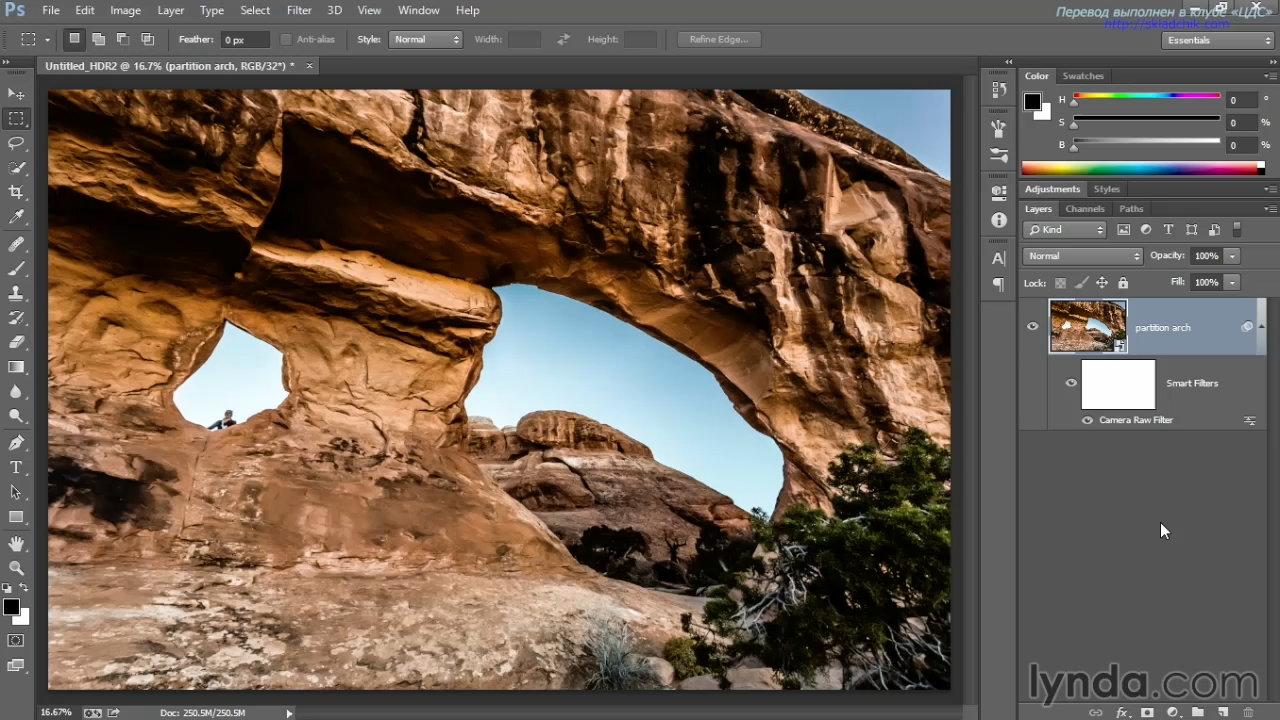The height and width of the screenshot is (720, 1280).
Task: Select the Move tool
Action: tap(16, 94)
